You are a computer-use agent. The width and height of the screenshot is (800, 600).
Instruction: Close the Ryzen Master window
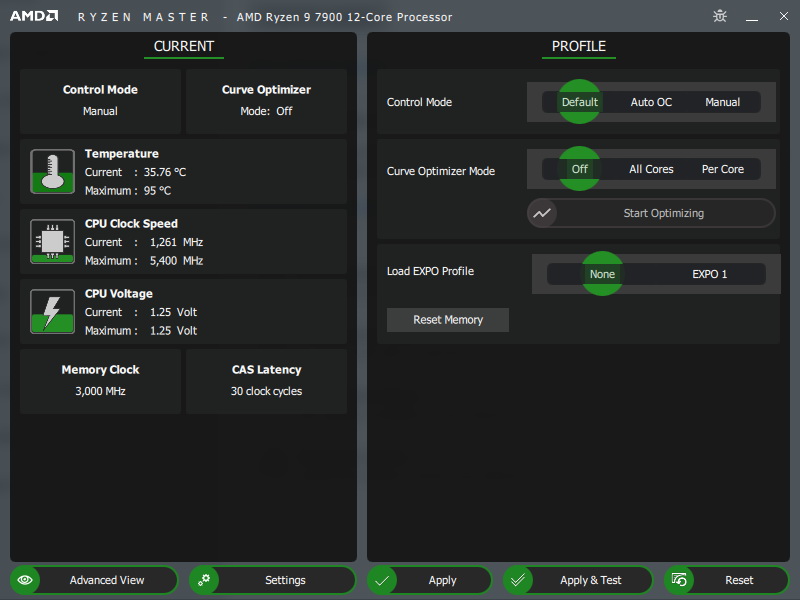(x=784, y=16)
